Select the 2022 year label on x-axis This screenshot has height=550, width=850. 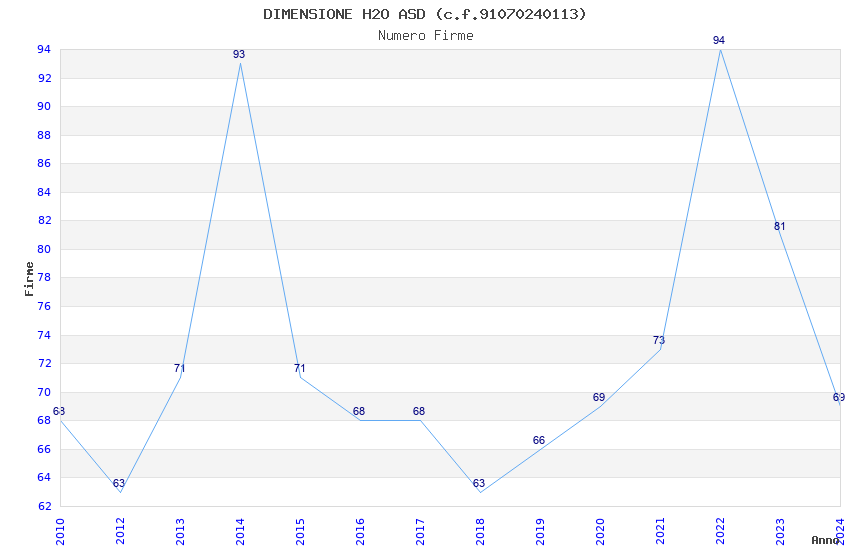720,531
